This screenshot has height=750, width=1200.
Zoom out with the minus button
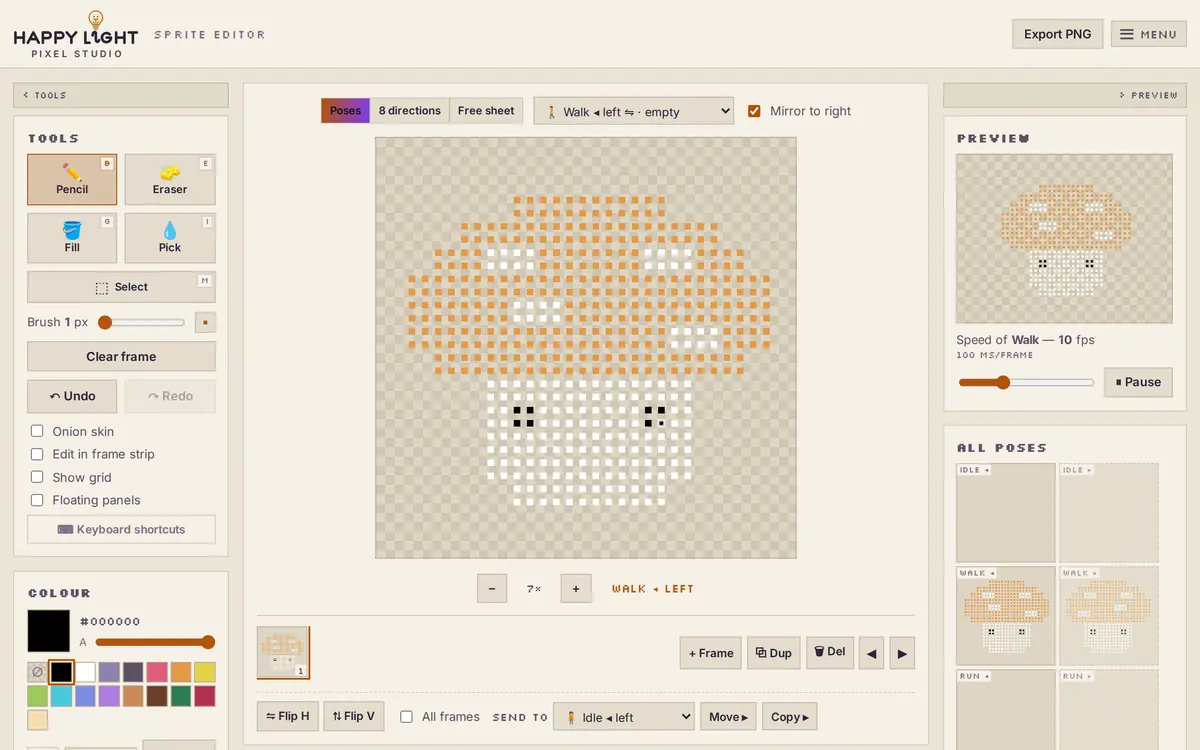[x=492, y=589]
